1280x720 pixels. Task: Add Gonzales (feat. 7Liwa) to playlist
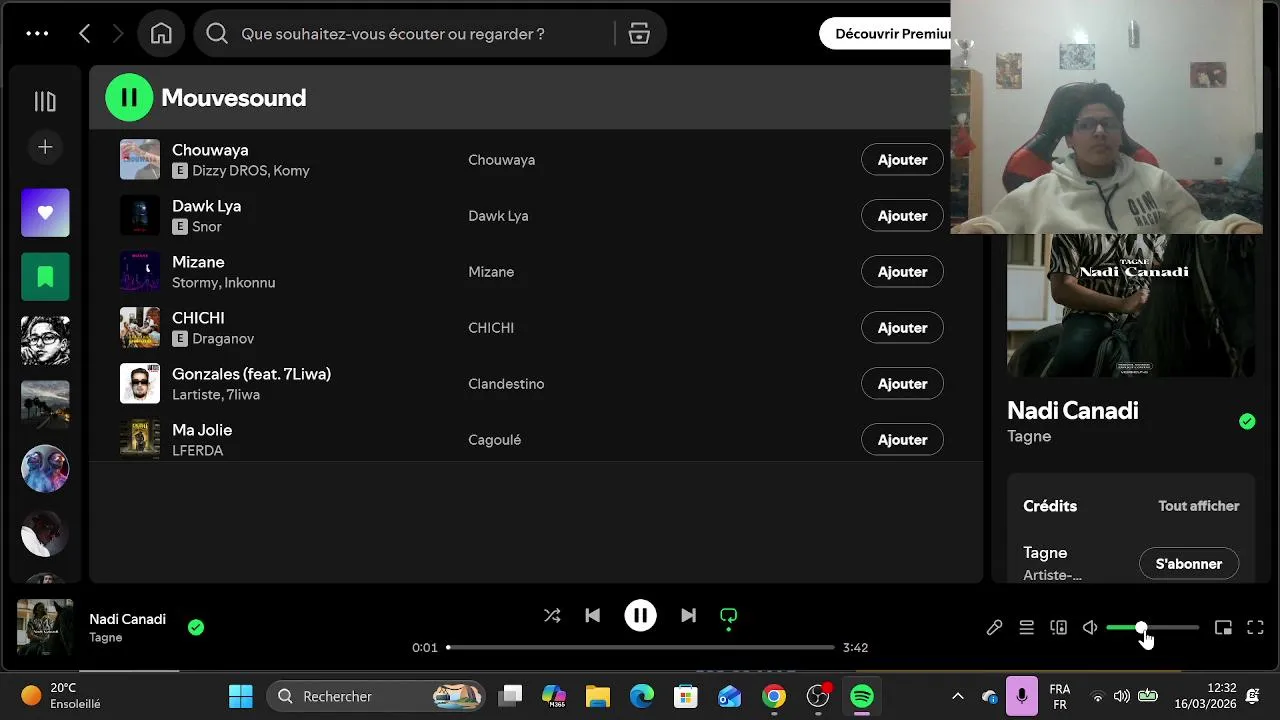902,384
